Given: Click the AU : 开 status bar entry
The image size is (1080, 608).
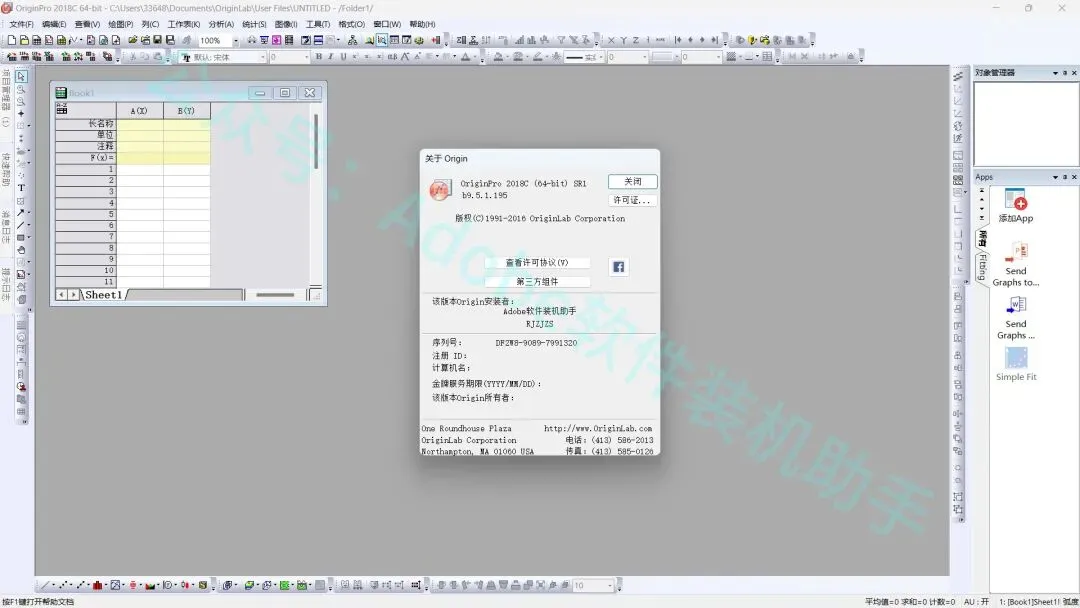Looking at the screenshot, I should pyautogui.click(x=976, y=602).
